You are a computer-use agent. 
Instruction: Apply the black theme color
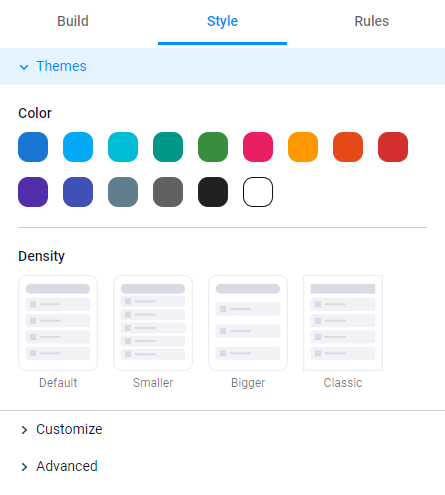[x=213, y=192]
